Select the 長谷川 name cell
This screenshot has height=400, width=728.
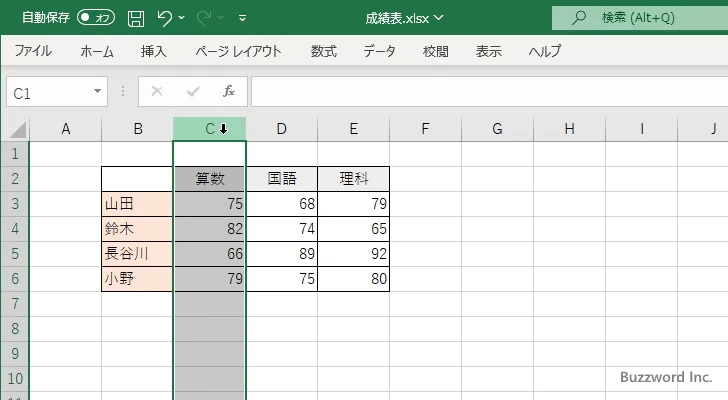point(137,254)
